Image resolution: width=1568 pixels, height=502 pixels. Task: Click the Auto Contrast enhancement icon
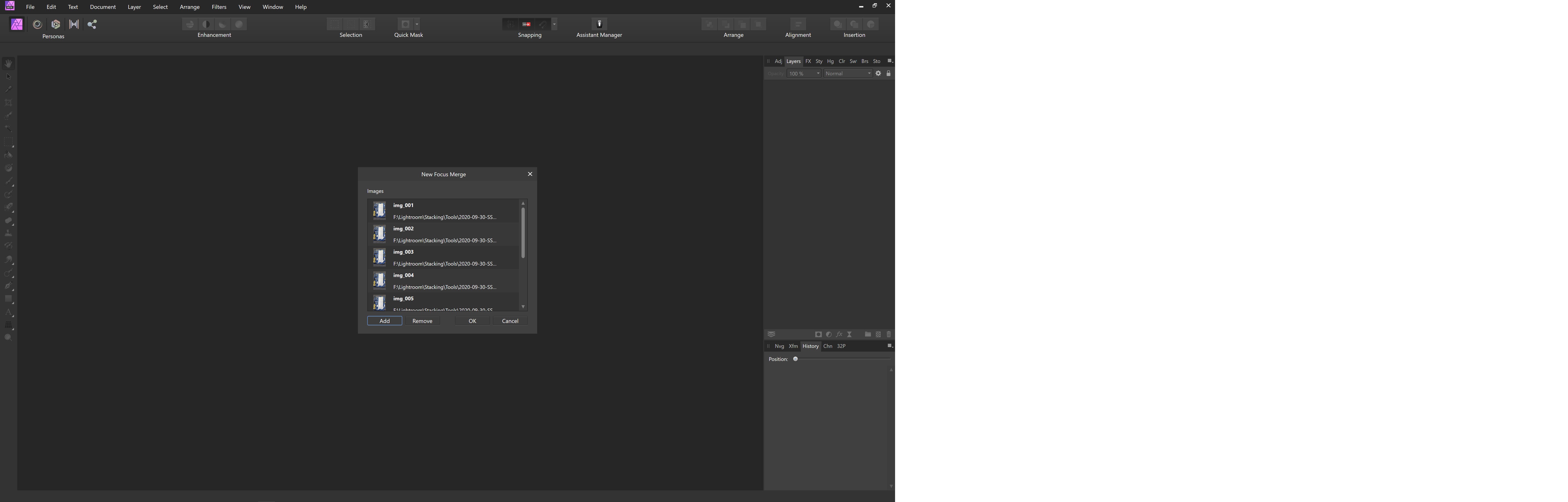click(x=206, y=24)
